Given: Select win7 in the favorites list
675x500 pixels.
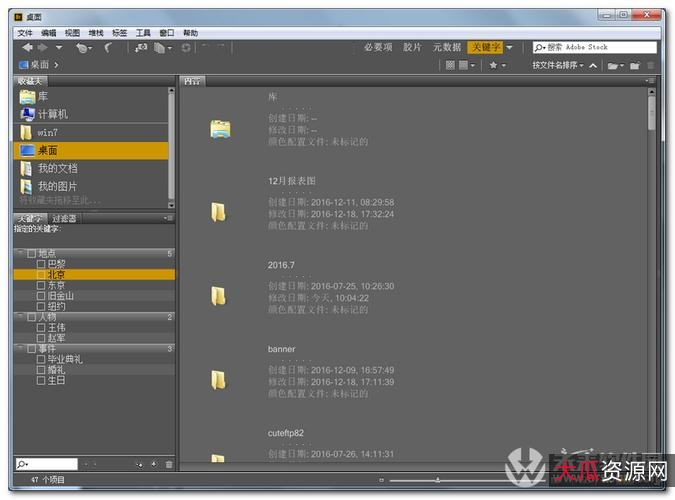Looking at the screenshot, I should pos(90,133).
